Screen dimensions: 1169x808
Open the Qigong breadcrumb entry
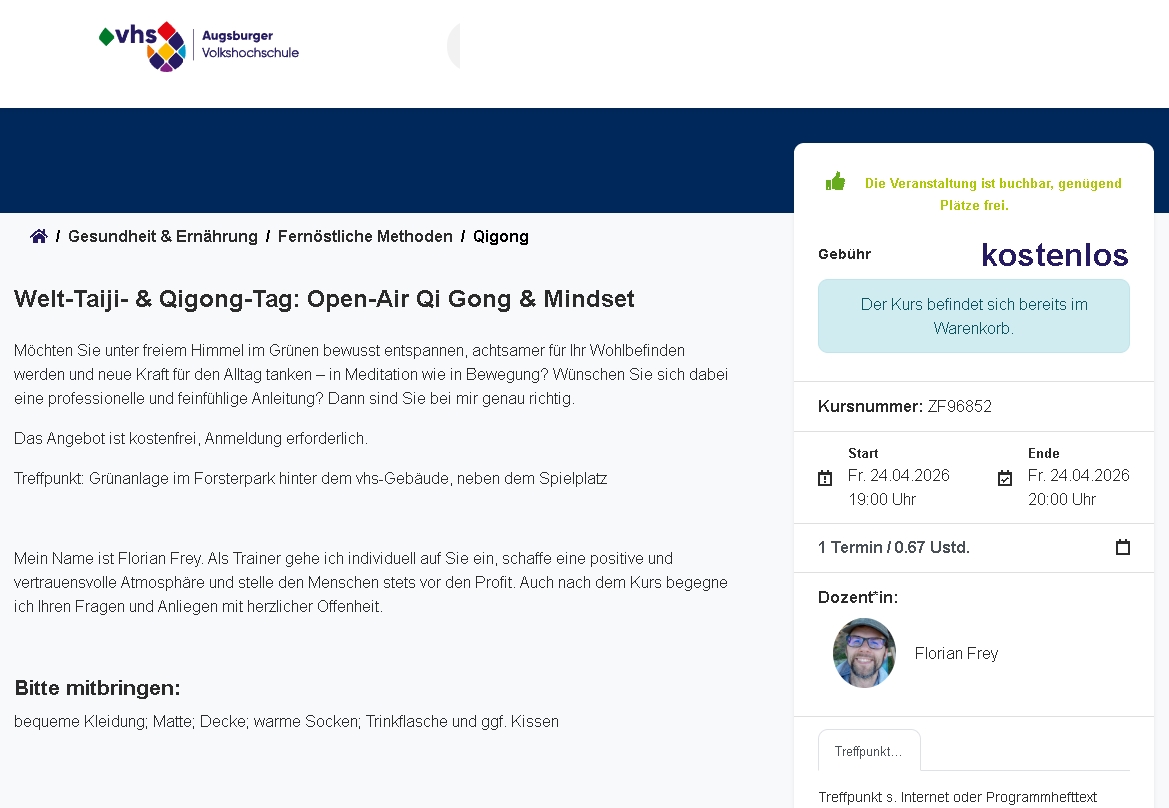point(501,236)
